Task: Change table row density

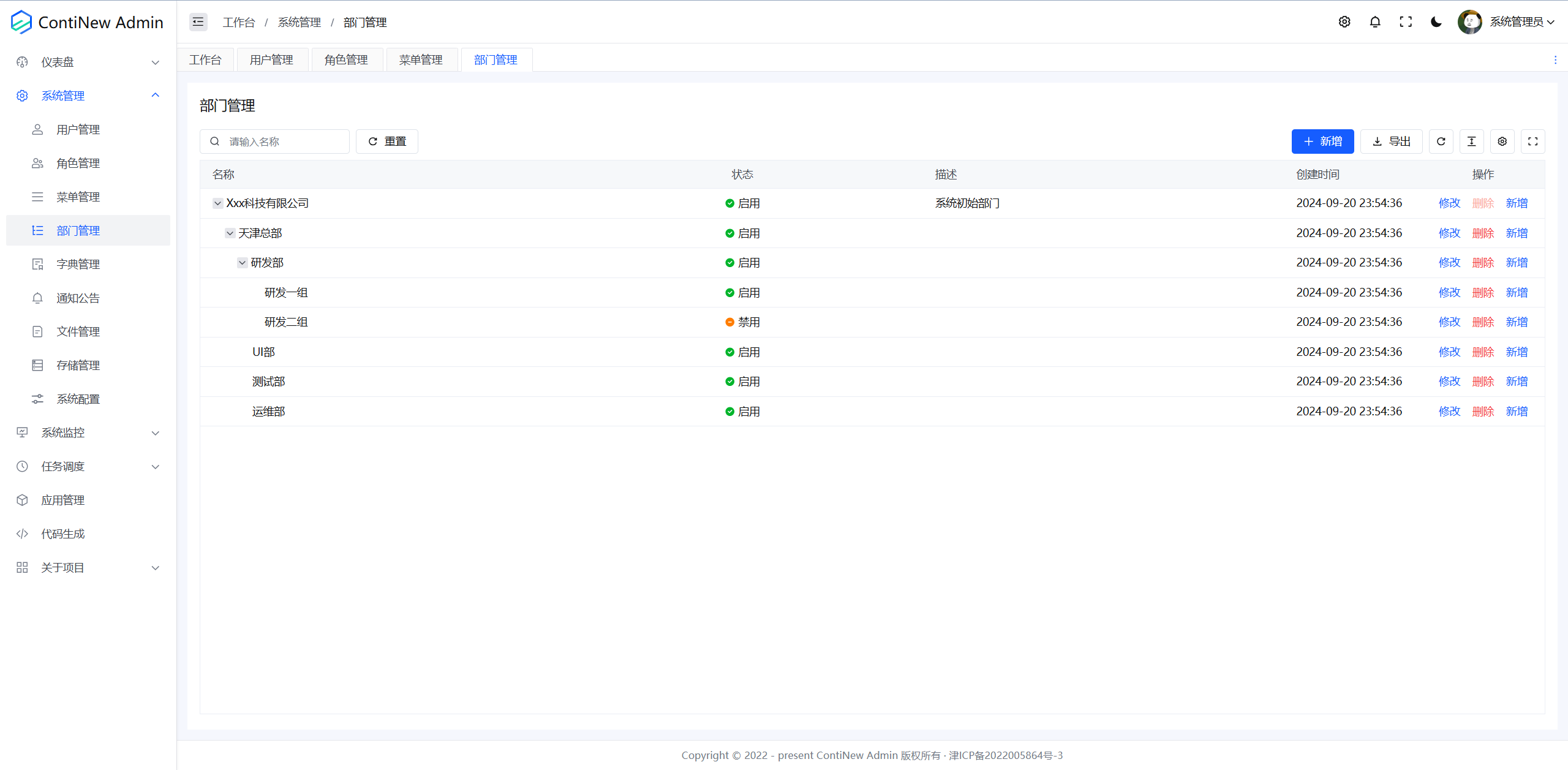Action: pyautogui.click(x=1472, y=142)
